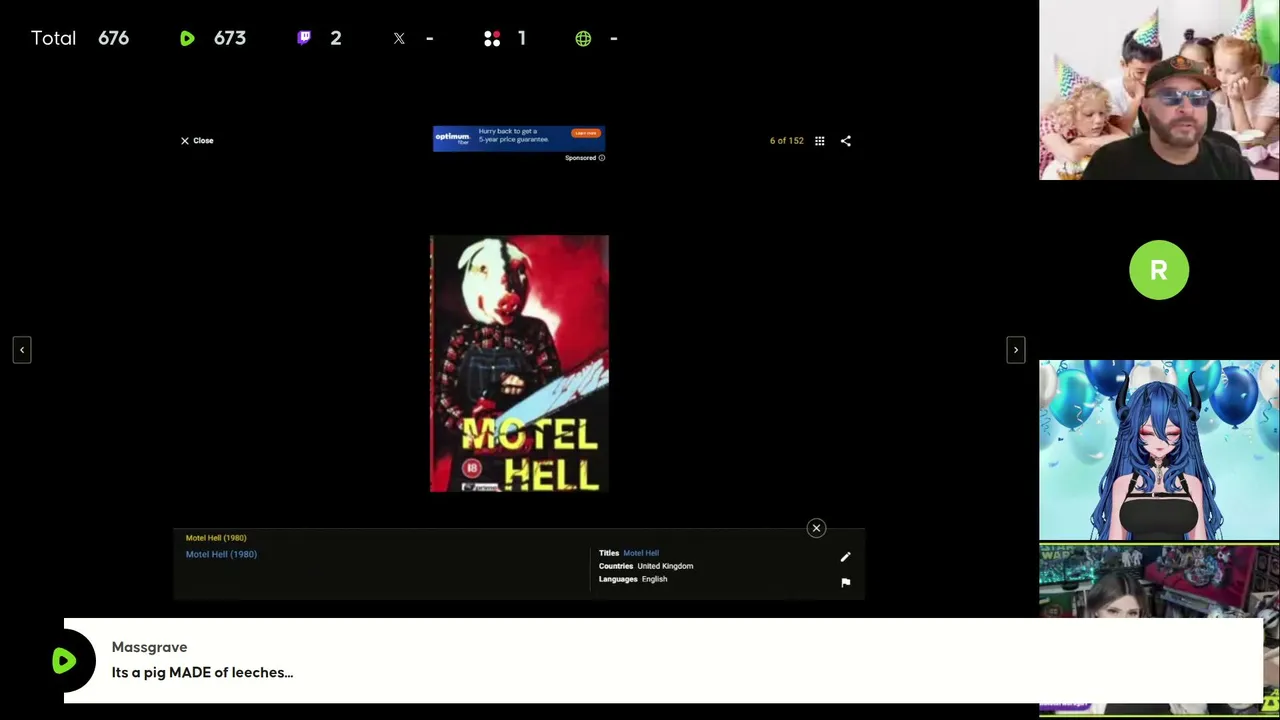Click the Kick icon beside Massgrave message

65,660
